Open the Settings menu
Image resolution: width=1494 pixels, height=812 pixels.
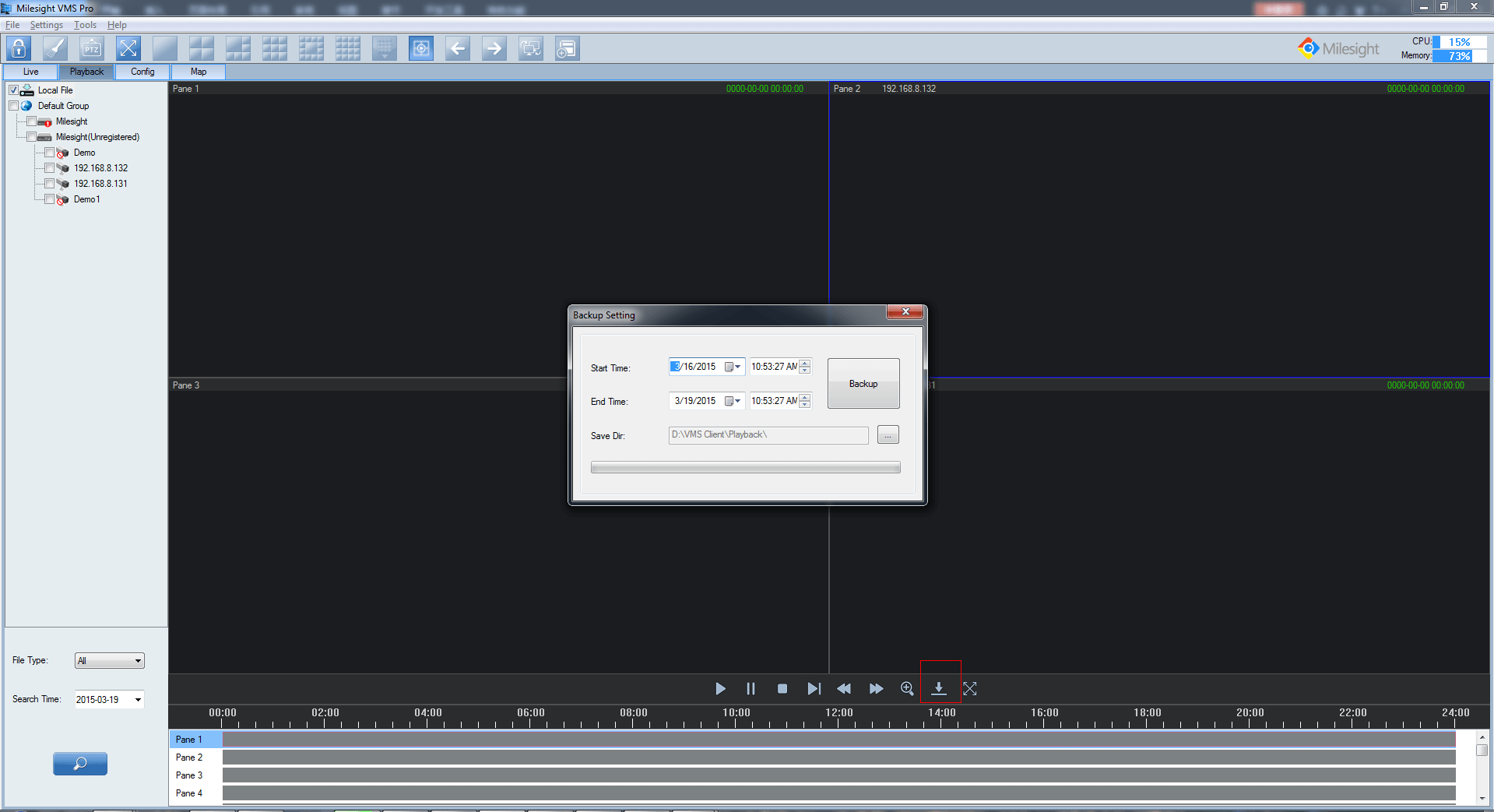47,25
